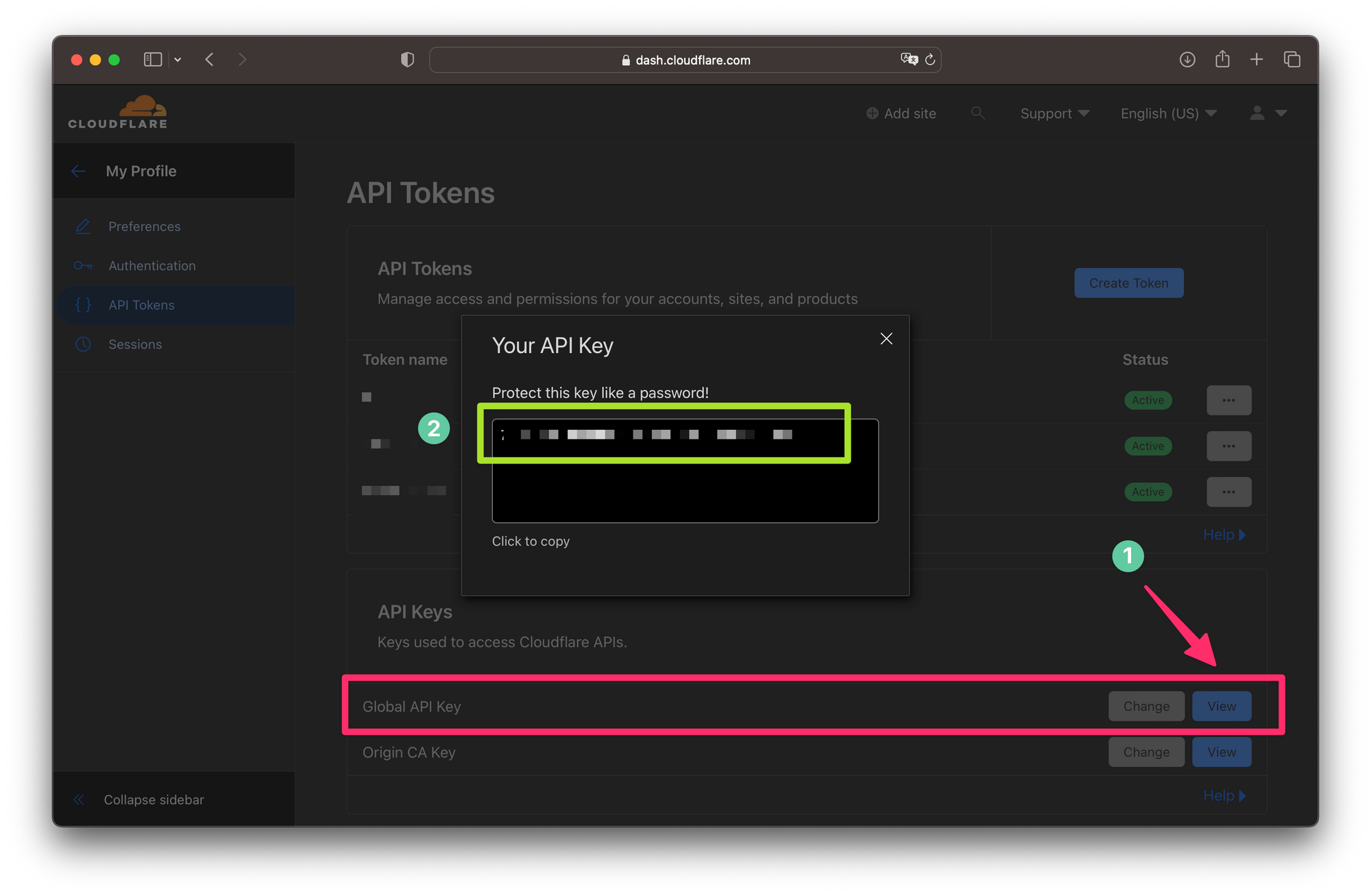Image resolution: width=1371 pixels, height=896 pixels.
Task: Expand the Support dropdown
Action: point(1054,113)
